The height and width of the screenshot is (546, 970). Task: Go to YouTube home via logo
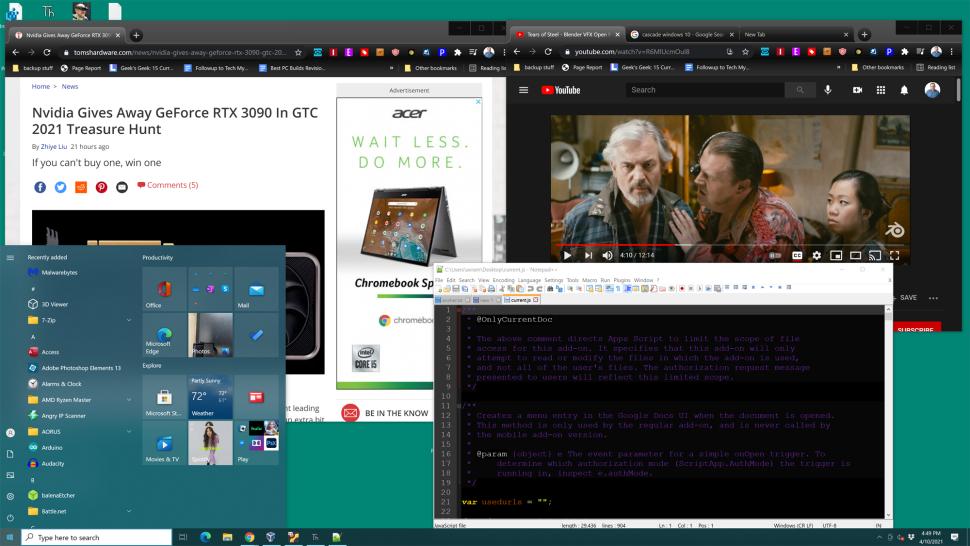(560, 90)
